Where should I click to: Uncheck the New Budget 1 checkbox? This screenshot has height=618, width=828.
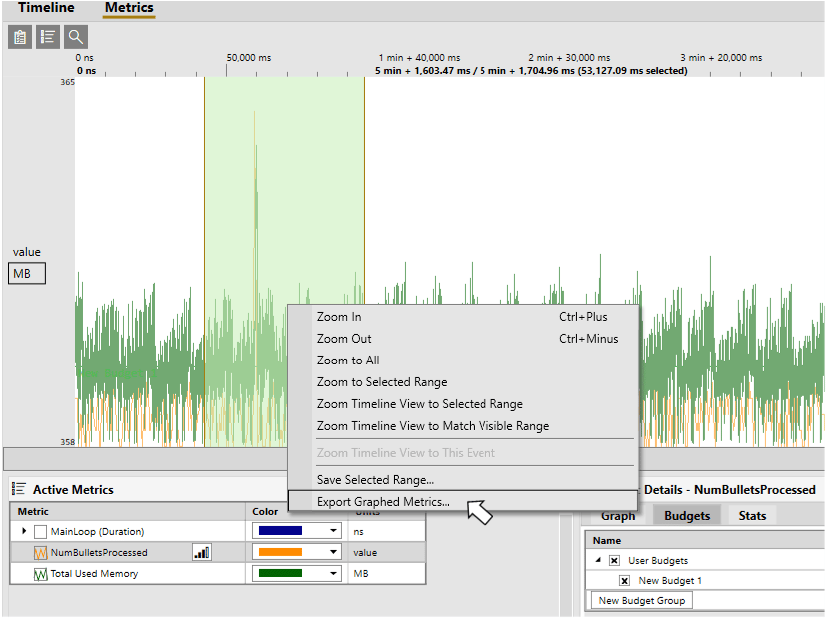(625, 580)
